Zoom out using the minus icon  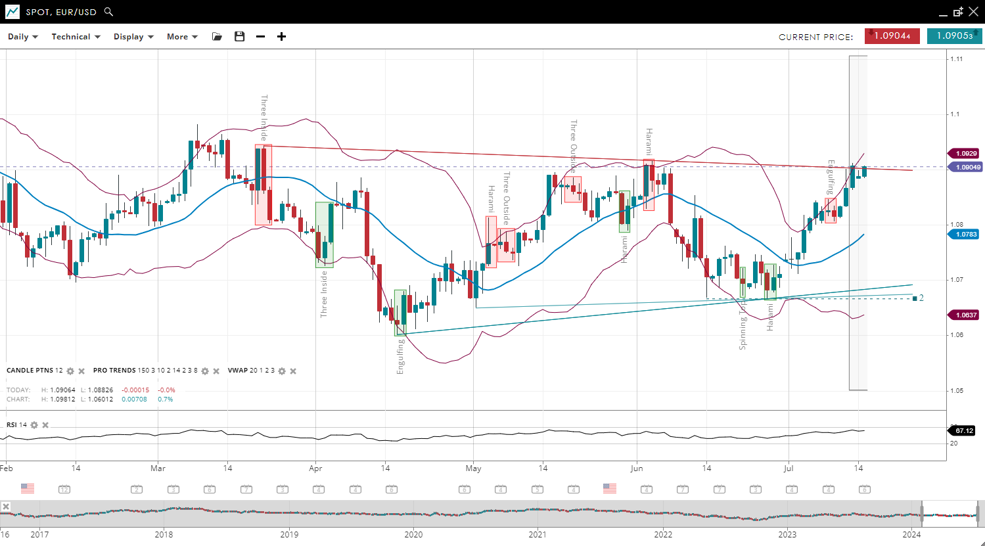click(261, 37)
